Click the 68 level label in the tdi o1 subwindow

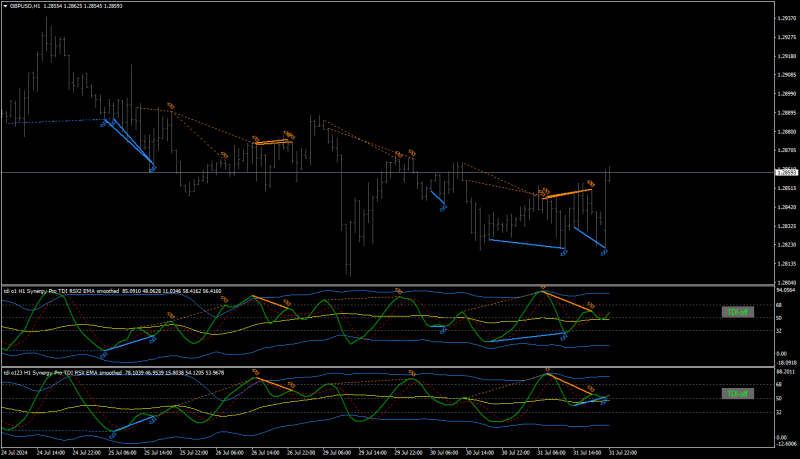pos(779,305)
